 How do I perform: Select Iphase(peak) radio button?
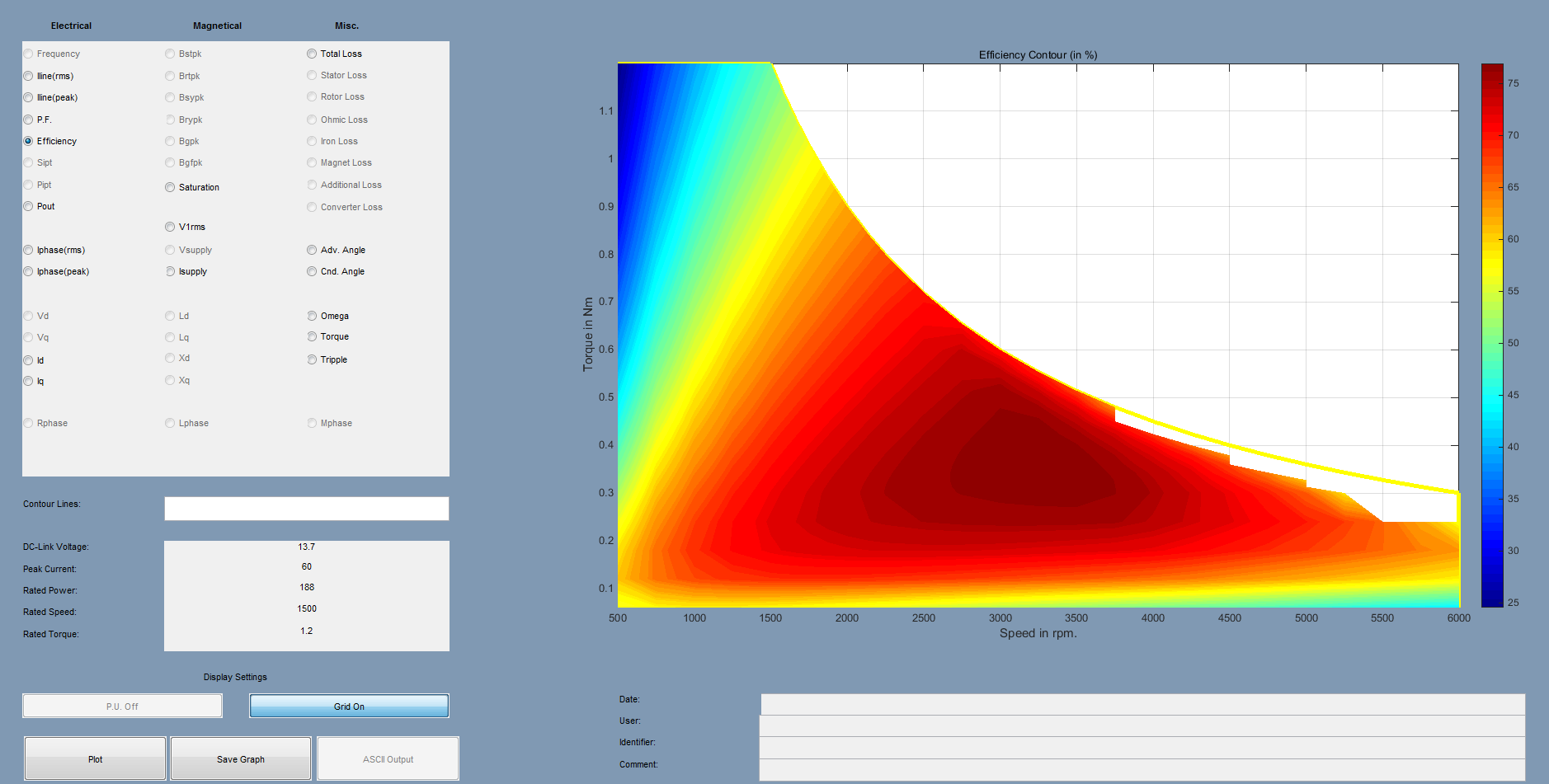(x=29, y=271)
